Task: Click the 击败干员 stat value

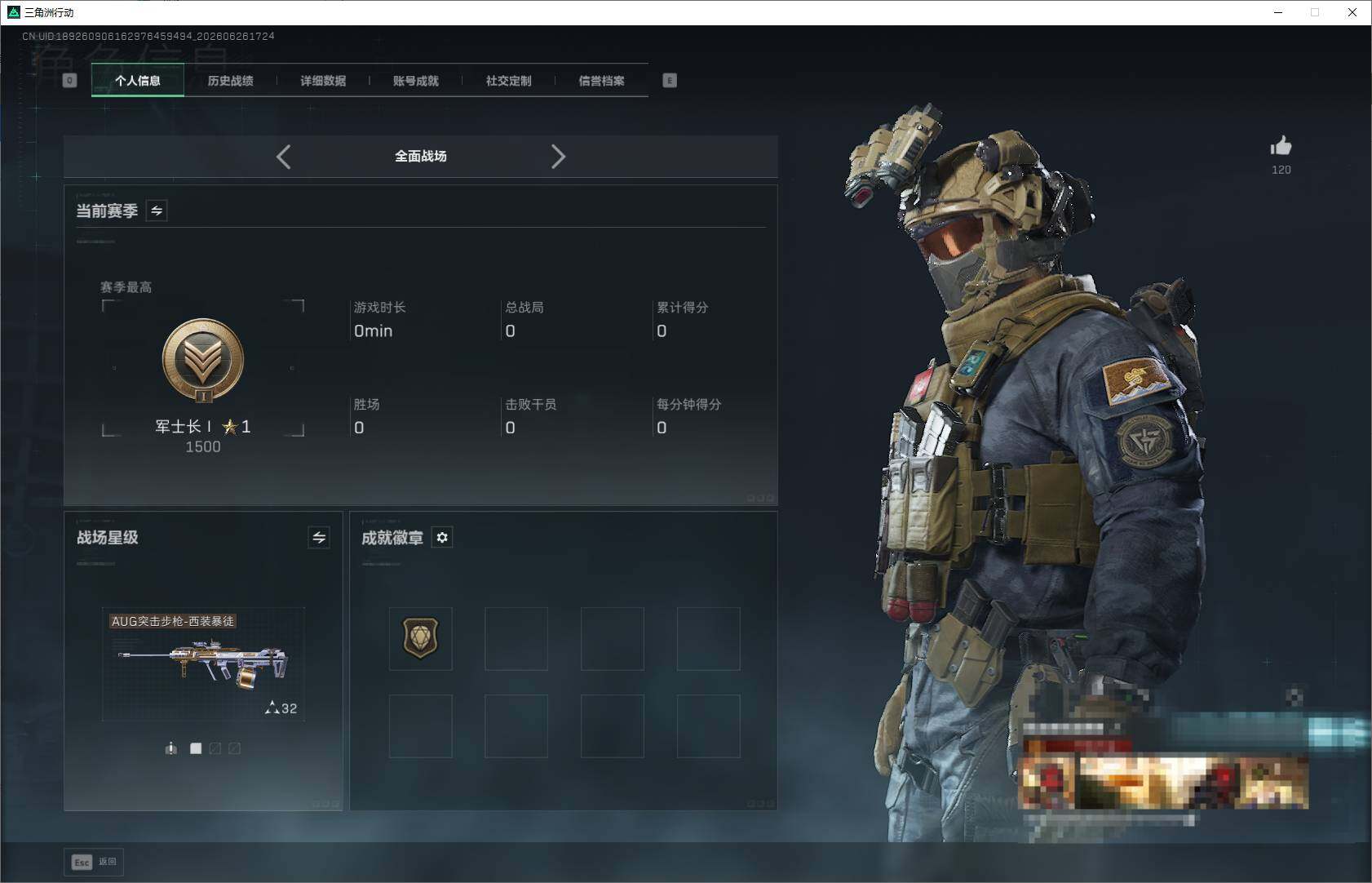Action: coord(510,428)
